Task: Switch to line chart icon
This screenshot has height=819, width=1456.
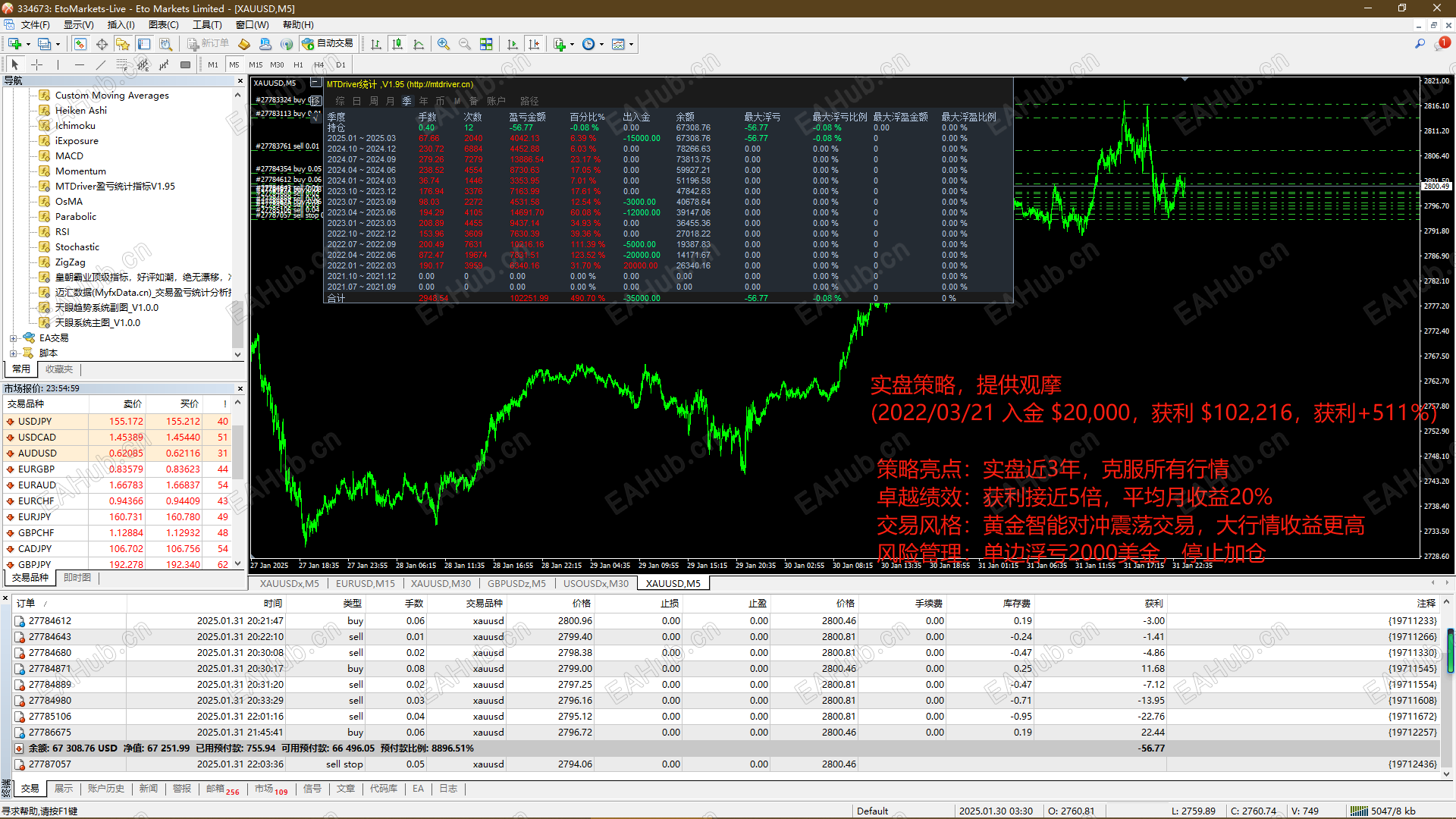Action: (x=419, y=44)
